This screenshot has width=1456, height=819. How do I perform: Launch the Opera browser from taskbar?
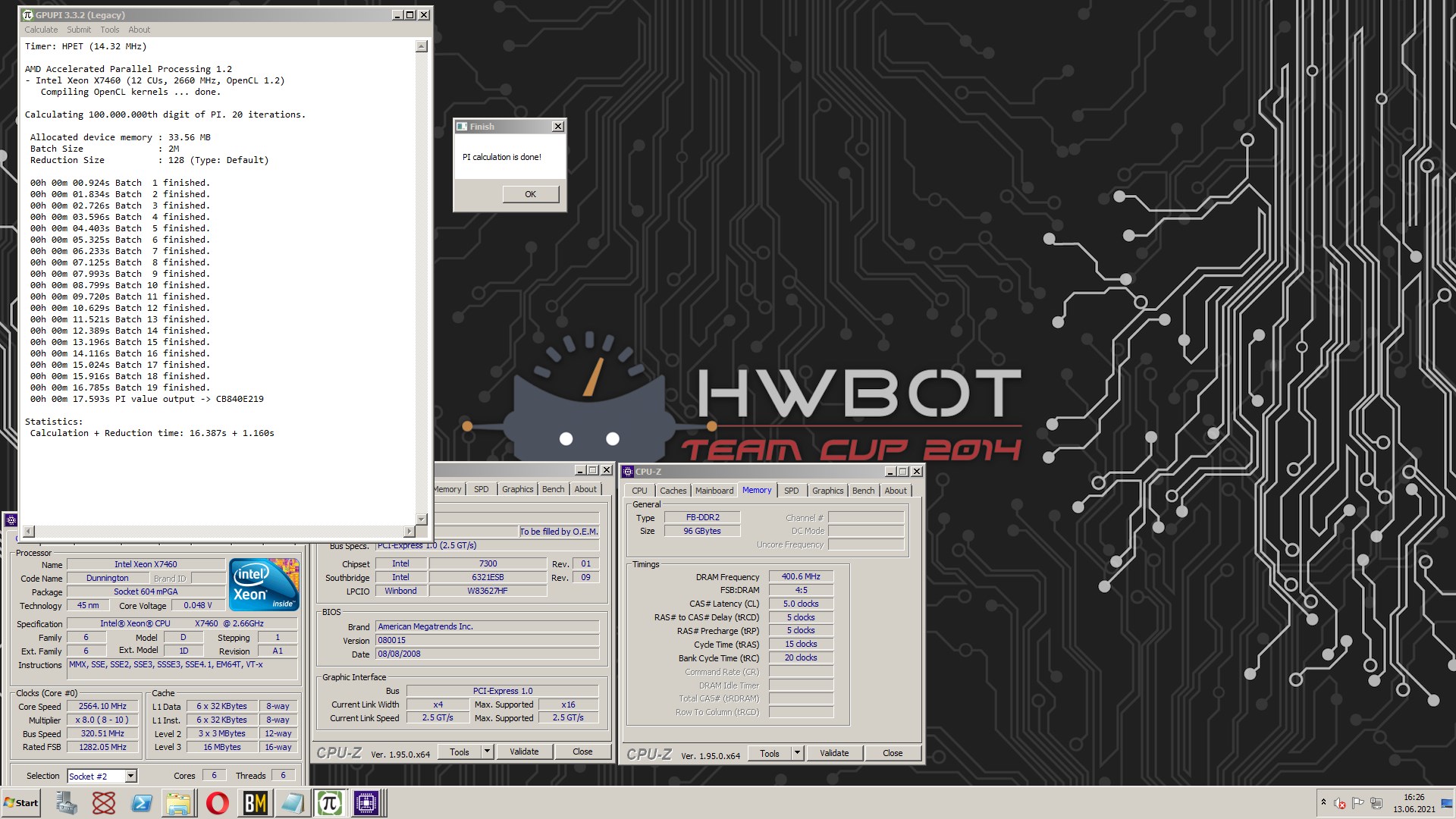(x=217, y=803)
